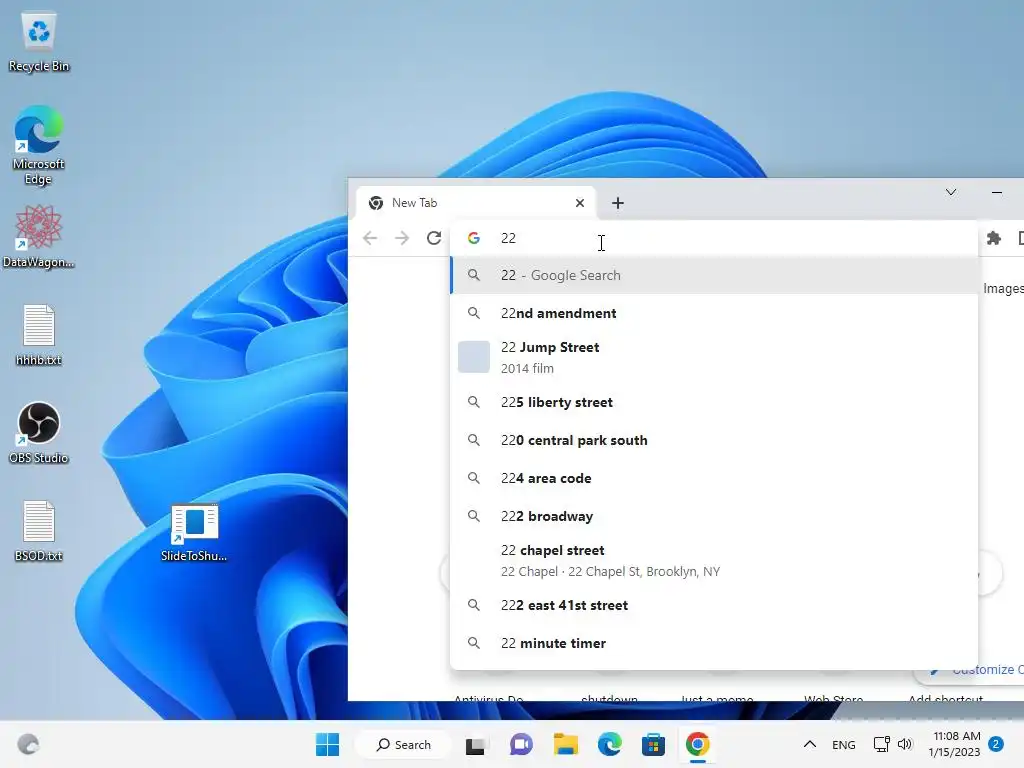Click the Customize Chrome button
Image resolution: width=1024 pixels, height=768 pixels.
click(973, 669)
